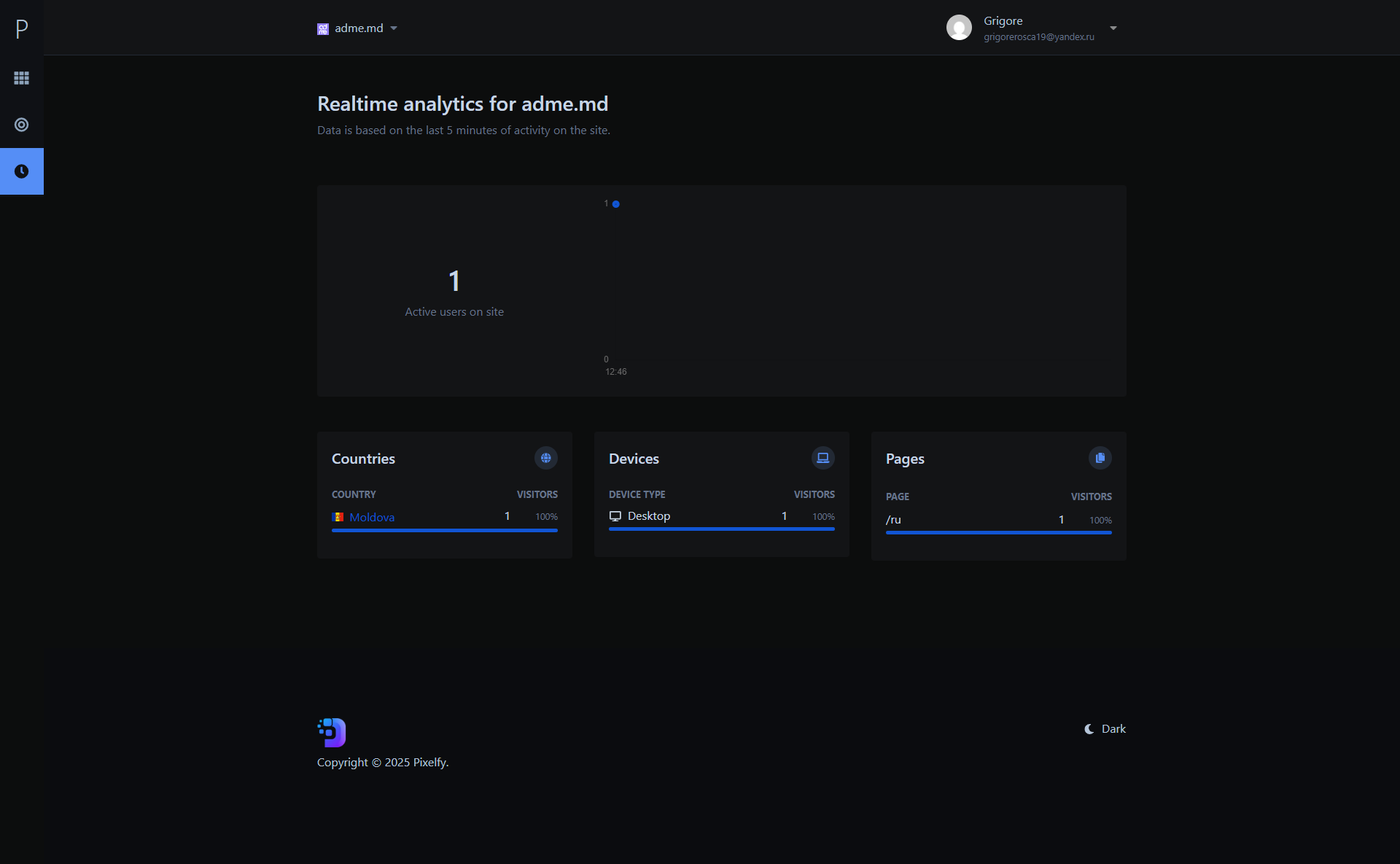Click the Moldova visitors progress bar
Image resolution: width=1400 pixels, height=864 pixels.
coord(444,531)
